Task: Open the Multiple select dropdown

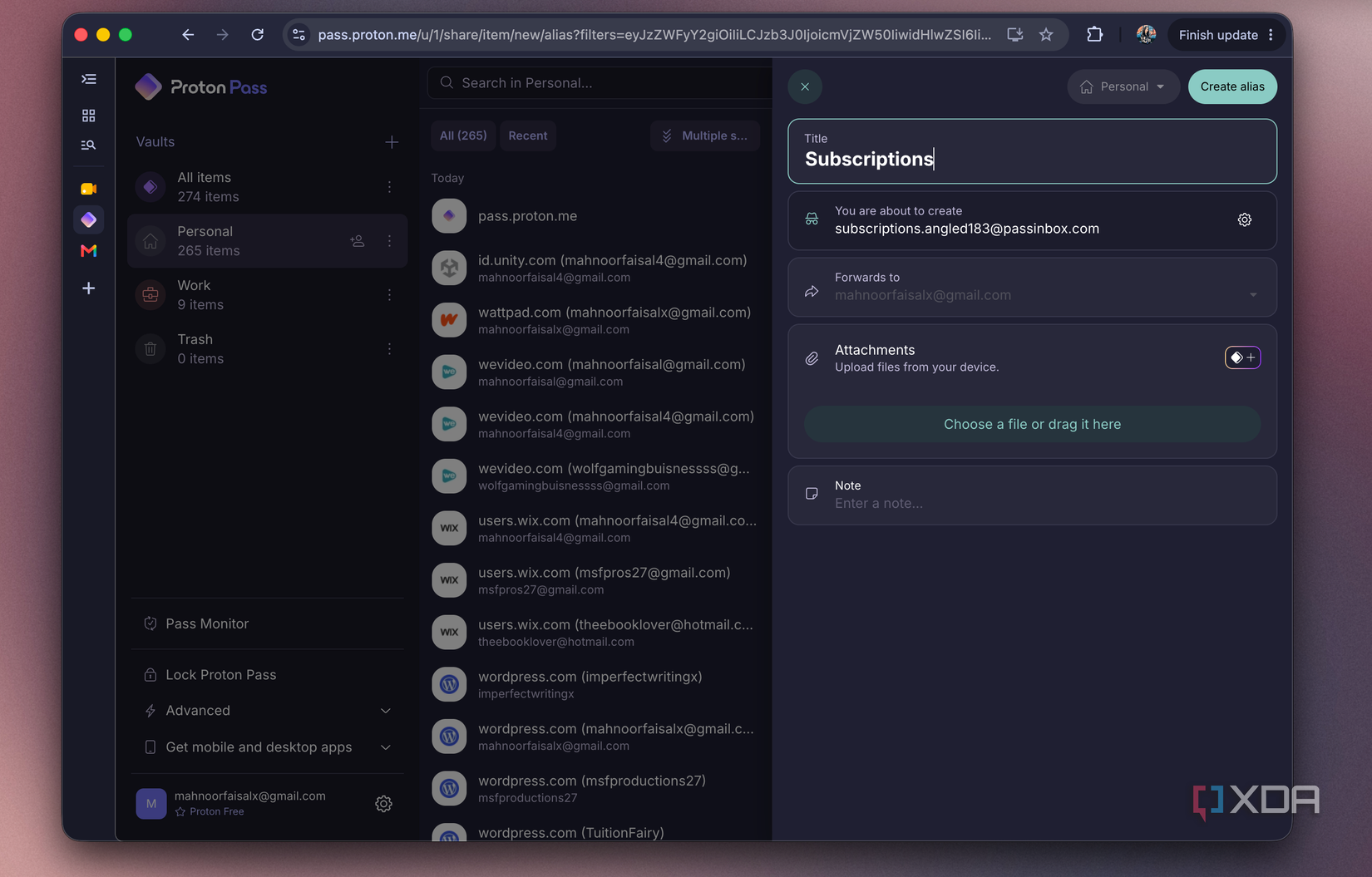Action: (x=705, y=135)
